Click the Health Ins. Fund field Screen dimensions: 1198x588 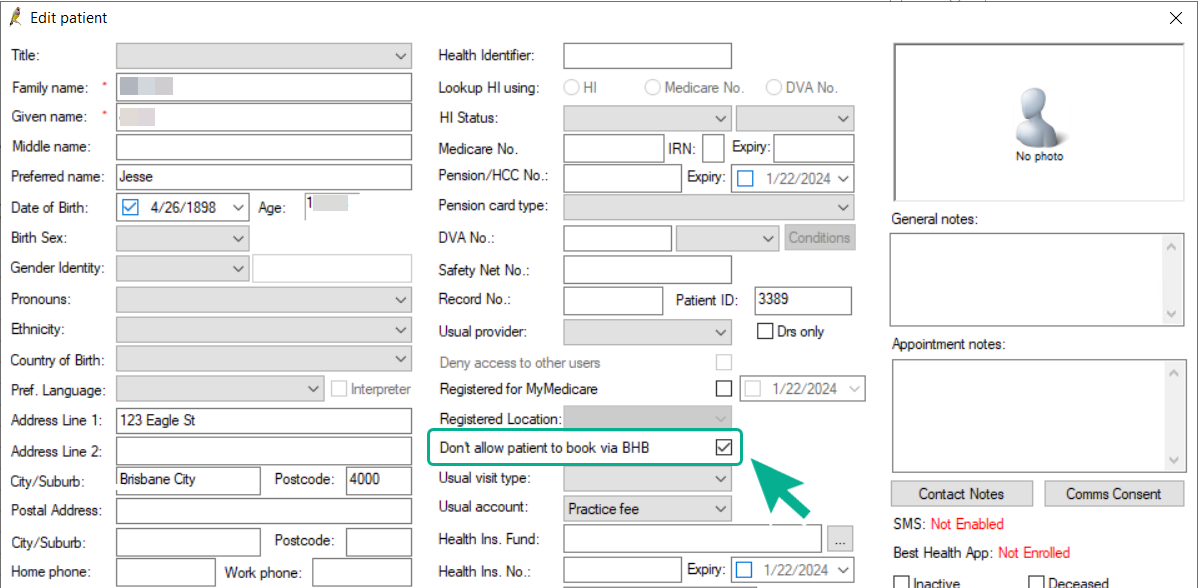pos(692,538)
